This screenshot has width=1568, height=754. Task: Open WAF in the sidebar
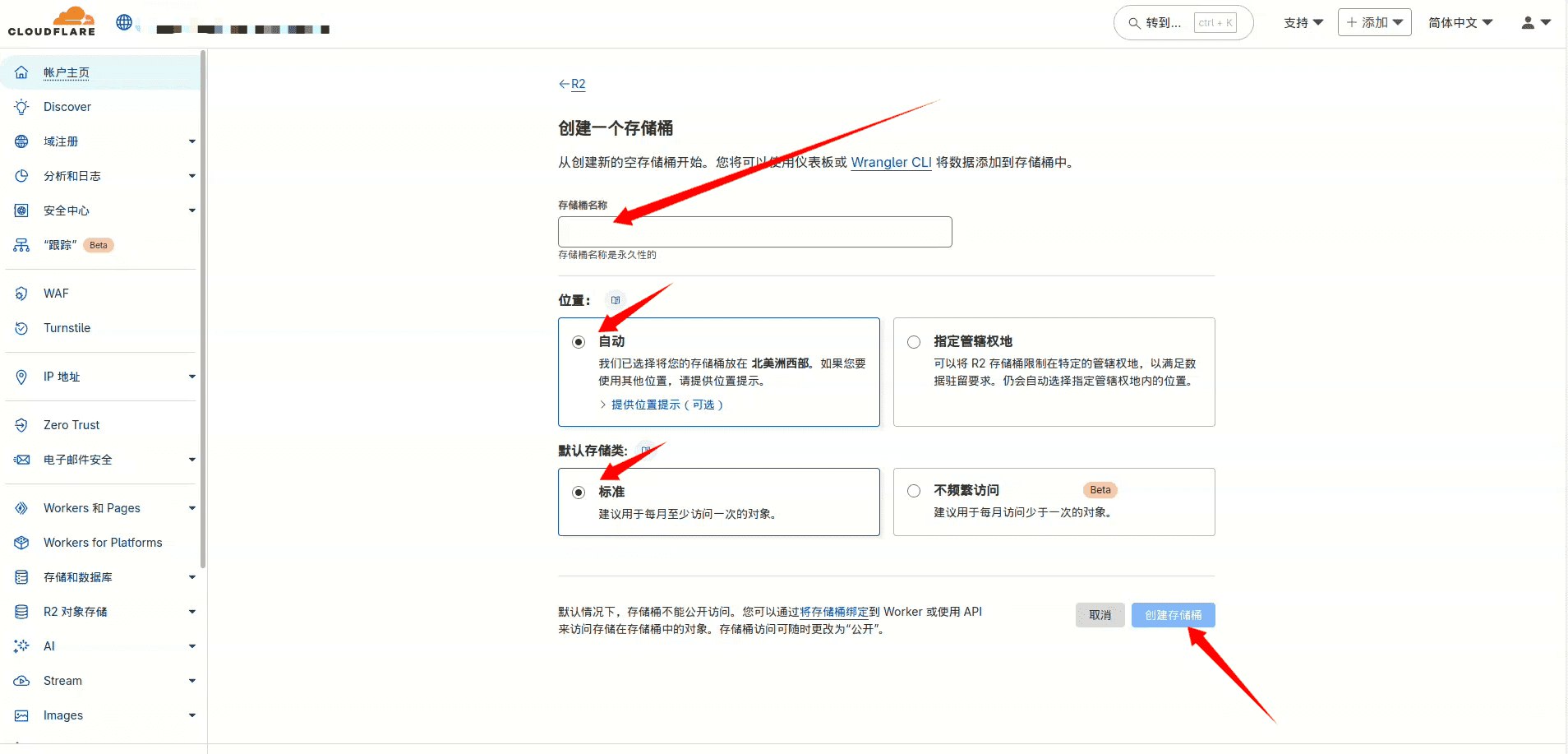[x=56, y=294]
